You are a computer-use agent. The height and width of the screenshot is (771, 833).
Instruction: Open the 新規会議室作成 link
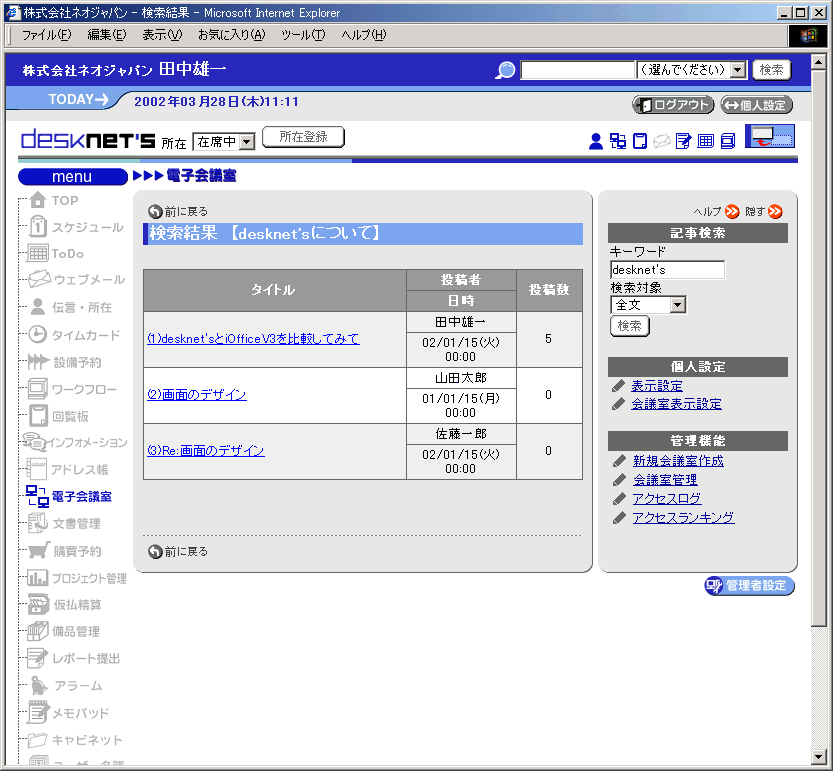tap(678, 461)
